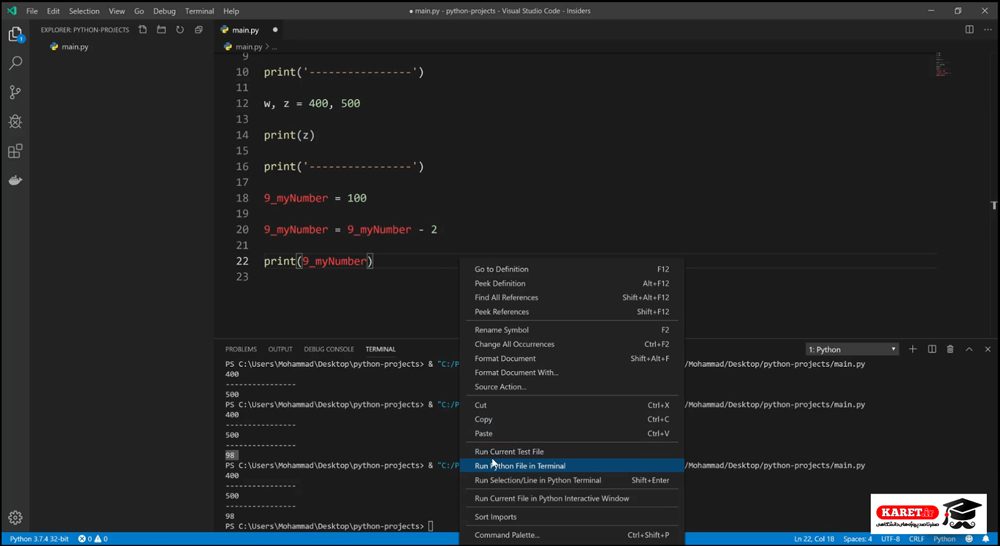This screenshot has width=1000, height=546.
Task: Collapse all folders in Explorer
Action: click(x=199, y=29)
